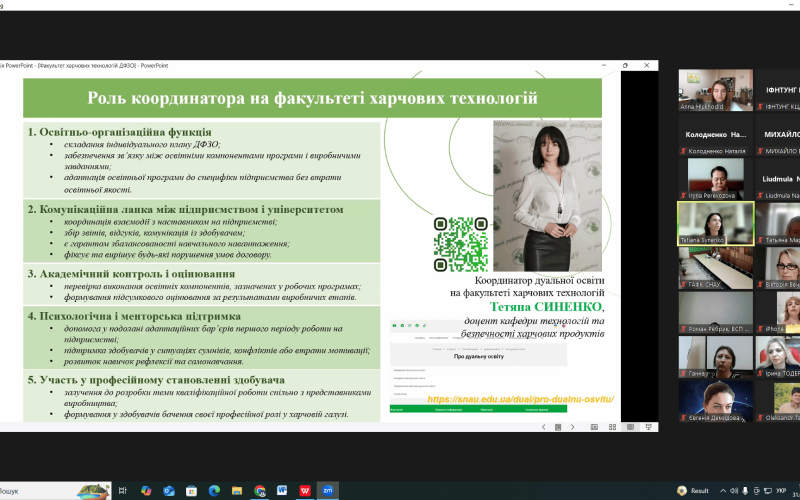Click the coordinator's portrait photo on slide

tap(547, 196)
